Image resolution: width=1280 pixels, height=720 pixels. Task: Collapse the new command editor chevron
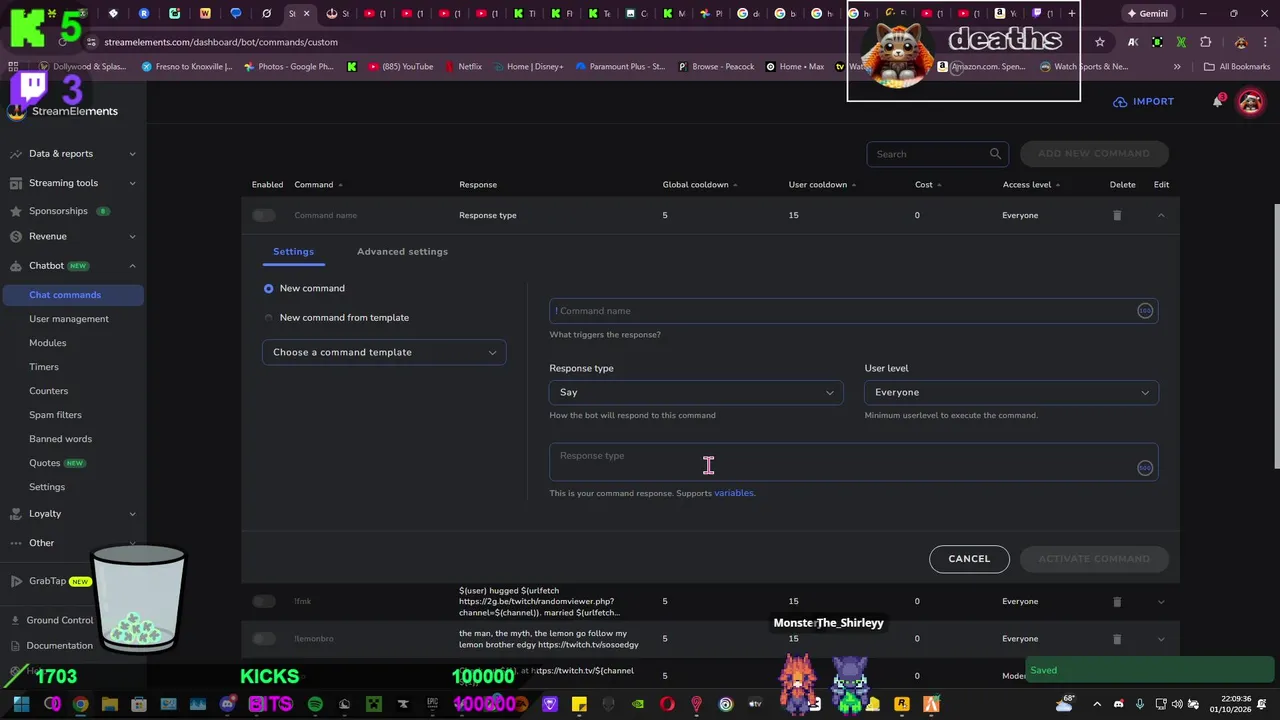tap(1161, 215)
